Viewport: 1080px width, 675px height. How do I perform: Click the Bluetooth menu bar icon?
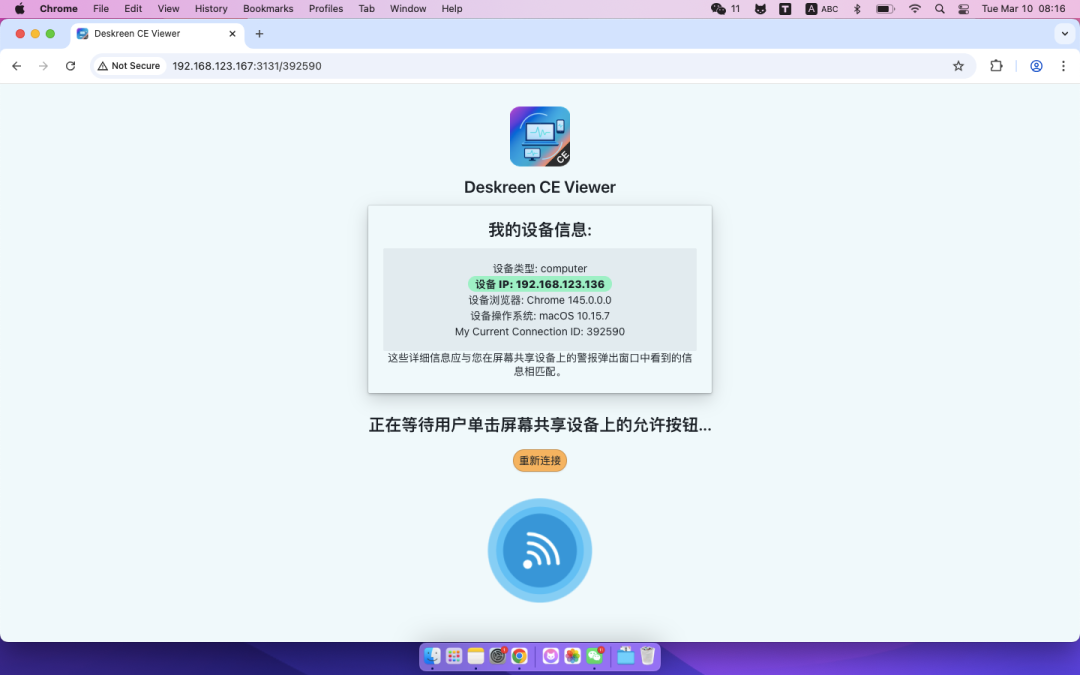pyautogui.click(x=857, y=9)
